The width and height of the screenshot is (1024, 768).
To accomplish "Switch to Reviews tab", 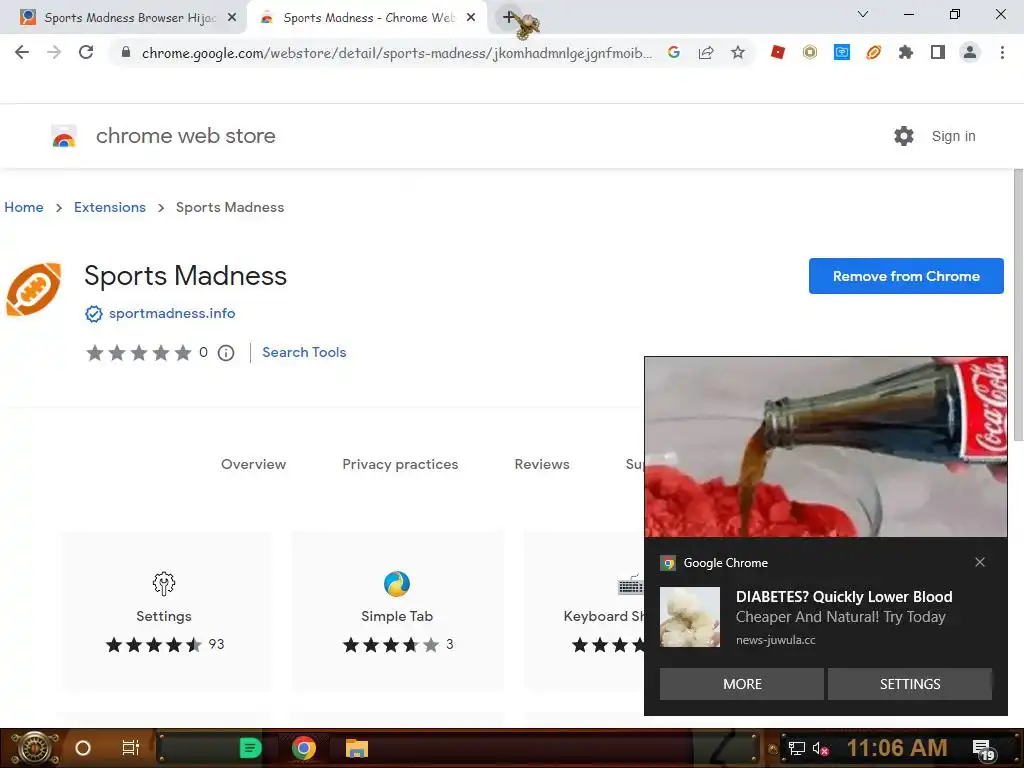I will click(542, 464).
